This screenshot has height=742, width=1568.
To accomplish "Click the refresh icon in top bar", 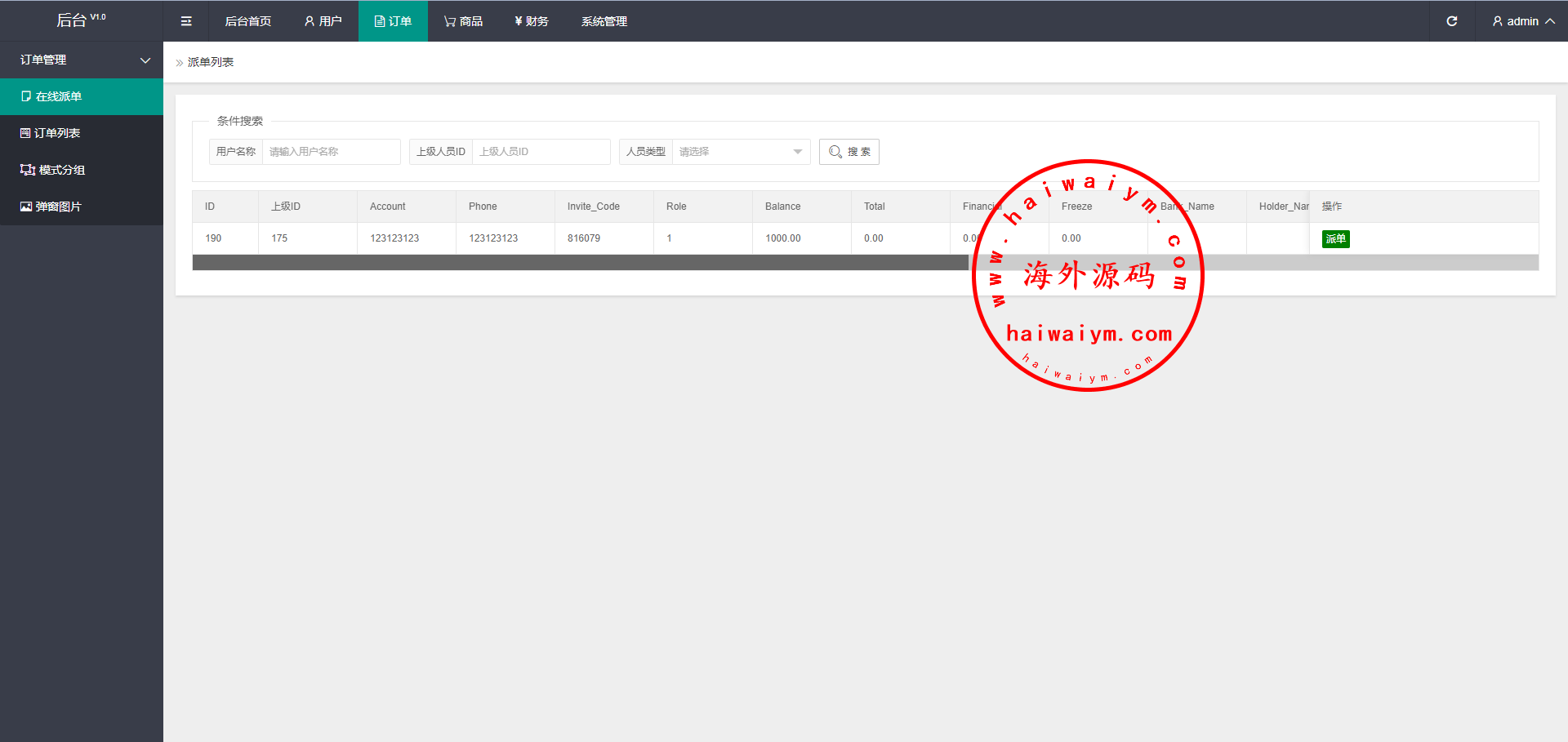I will (1451, 21).
